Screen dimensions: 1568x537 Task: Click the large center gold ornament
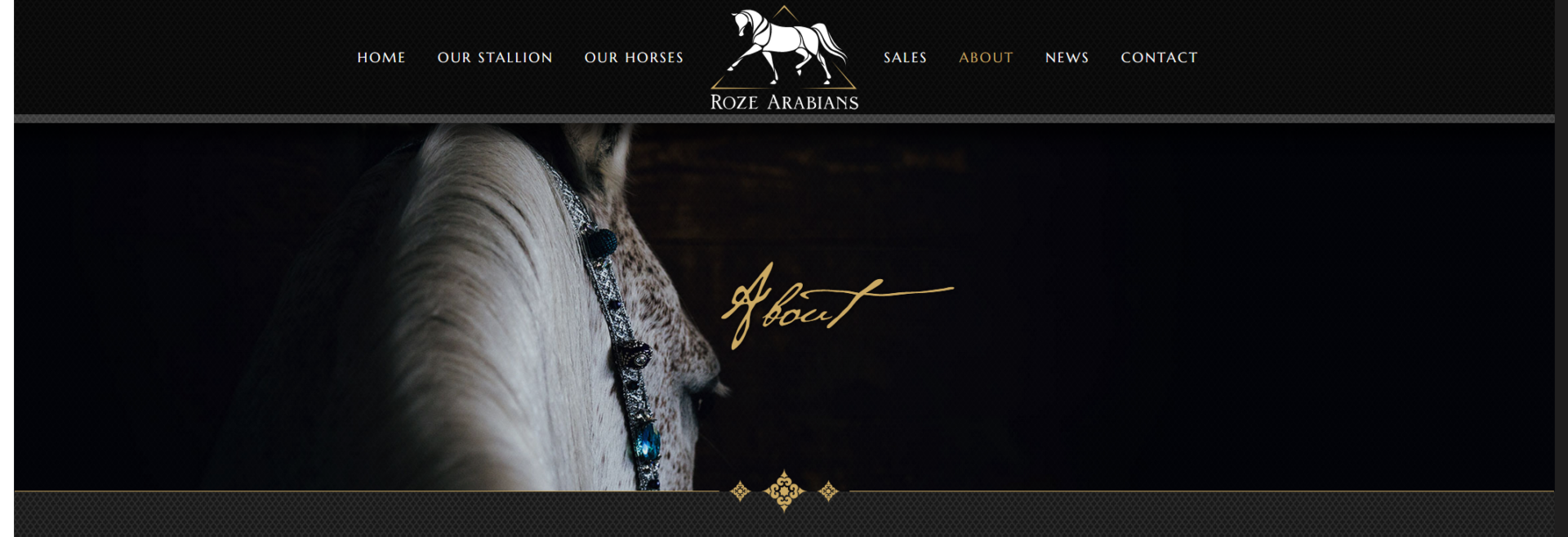[x=784, y=491]
